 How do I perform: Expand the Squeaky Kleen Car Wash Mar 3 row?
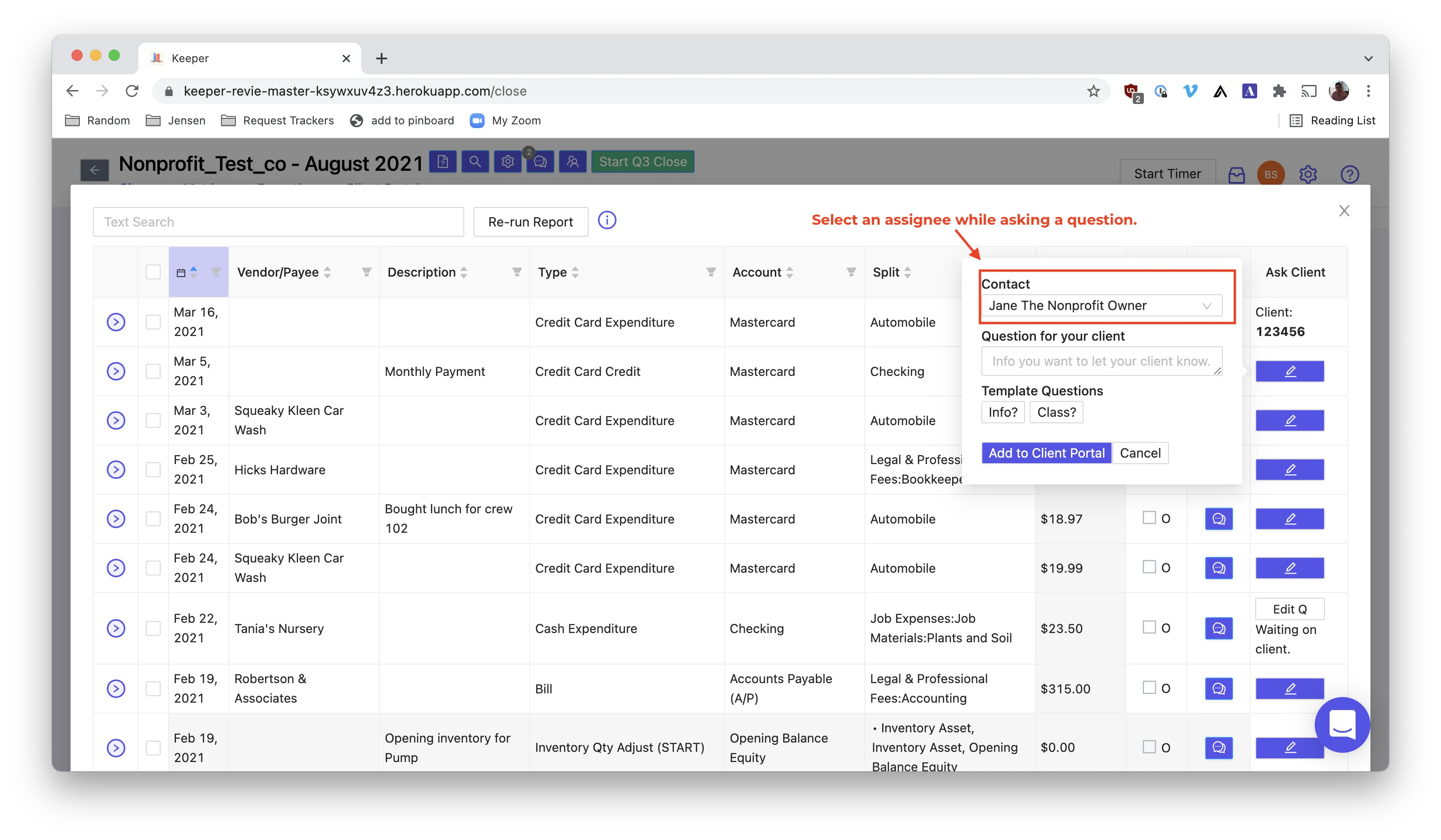pos(116,420)
